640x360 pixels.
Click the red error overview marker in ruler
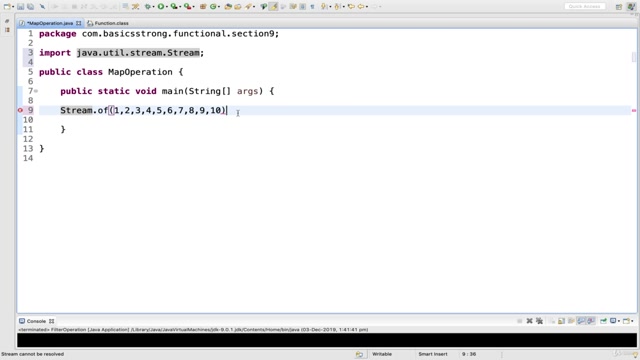pos(634,110)
